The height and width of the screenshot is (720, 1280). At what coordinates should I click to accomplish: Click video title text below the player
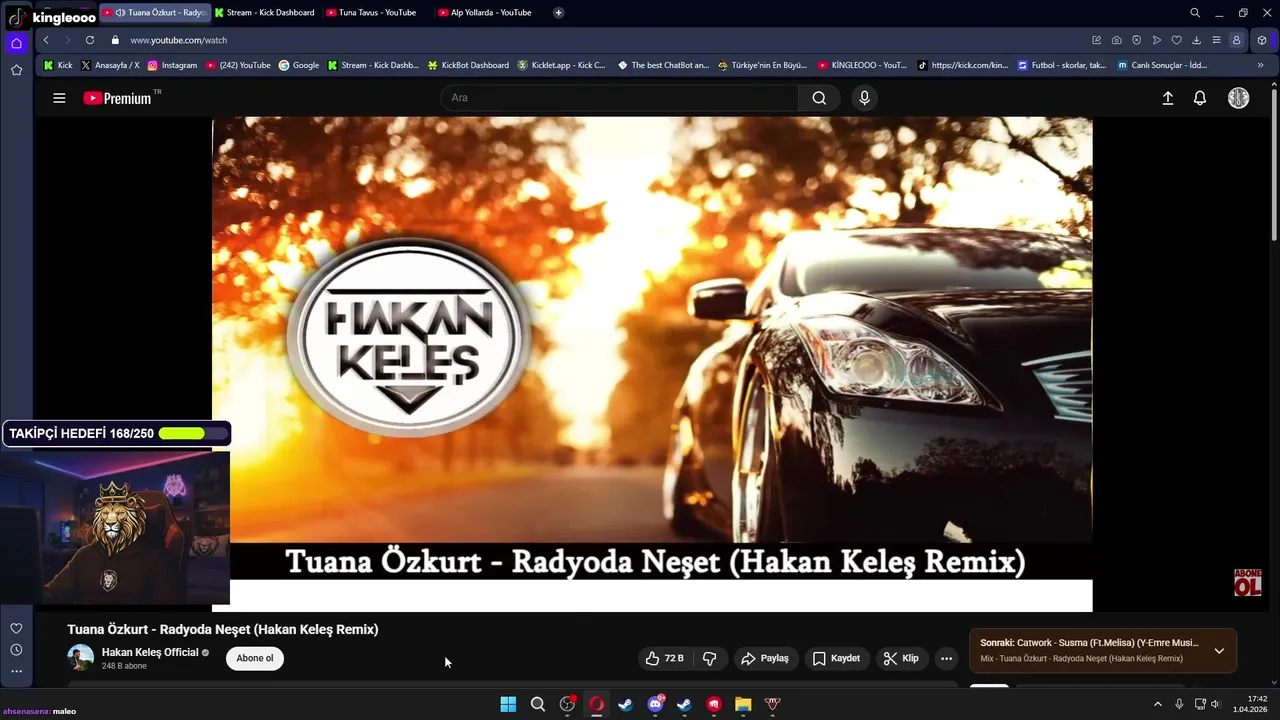222,629
